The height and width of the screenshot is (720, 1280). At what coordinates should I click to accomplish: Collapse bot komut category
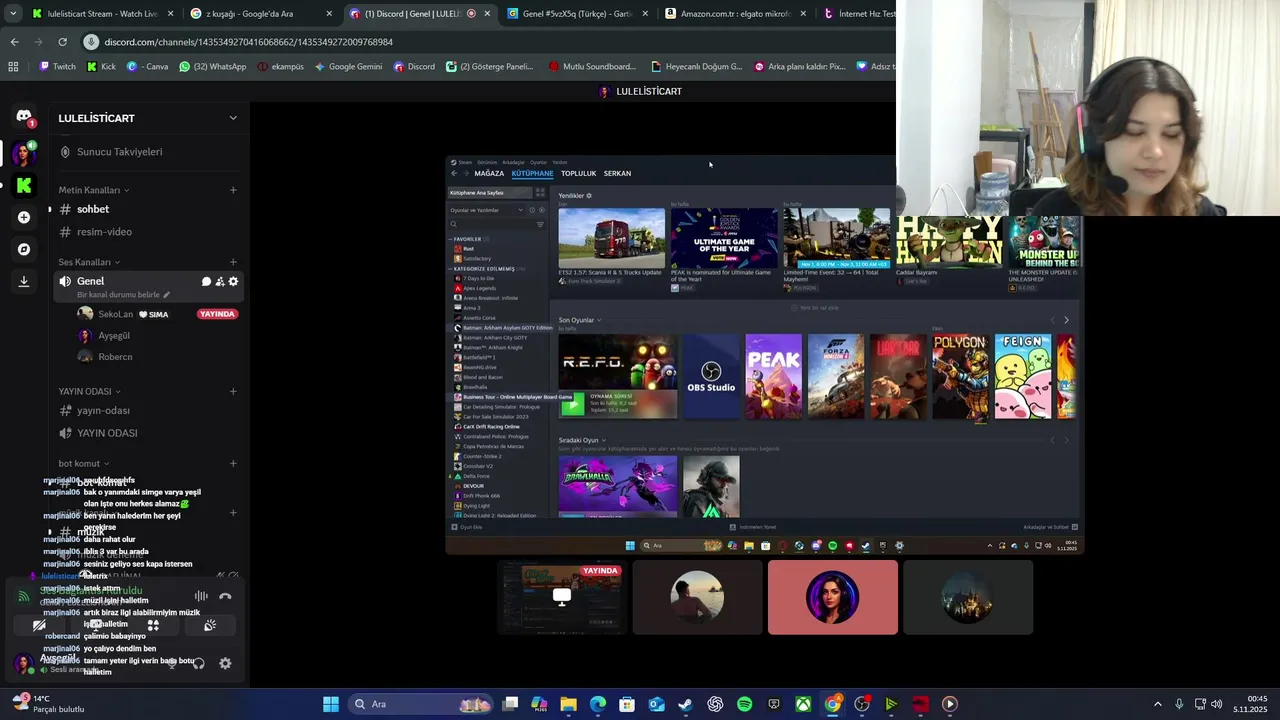pyautogui.click(x=84, y=463)
